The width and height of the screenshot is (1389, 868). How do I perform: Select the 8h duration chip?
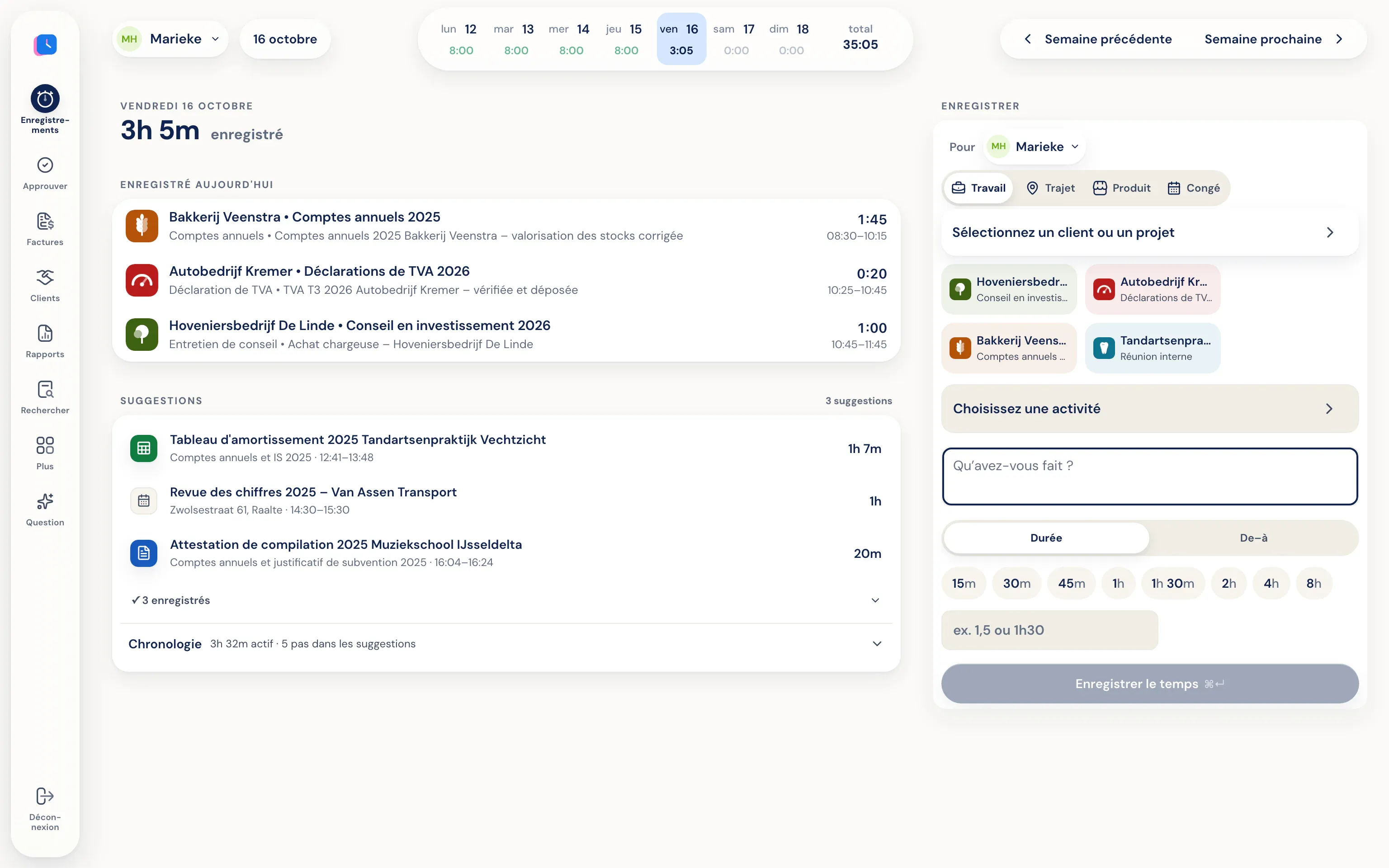[1314, 583]
